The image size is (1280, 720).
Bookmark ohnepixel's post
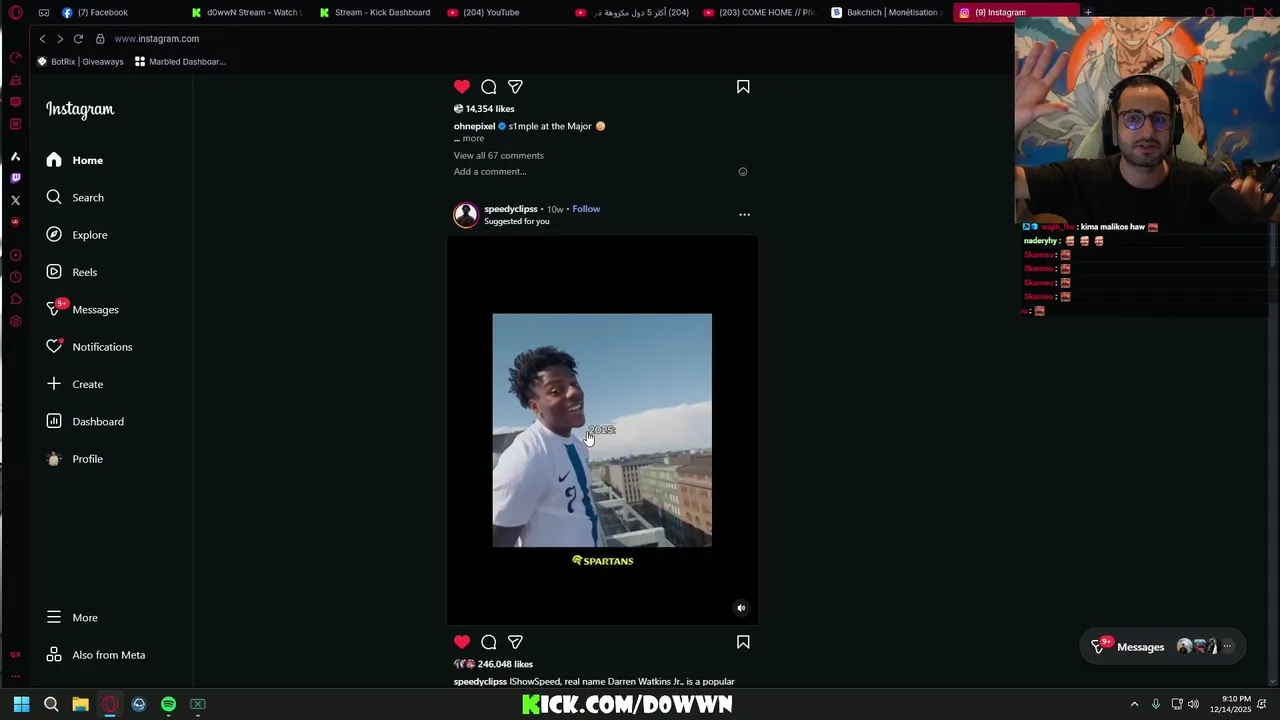[743, 87]
